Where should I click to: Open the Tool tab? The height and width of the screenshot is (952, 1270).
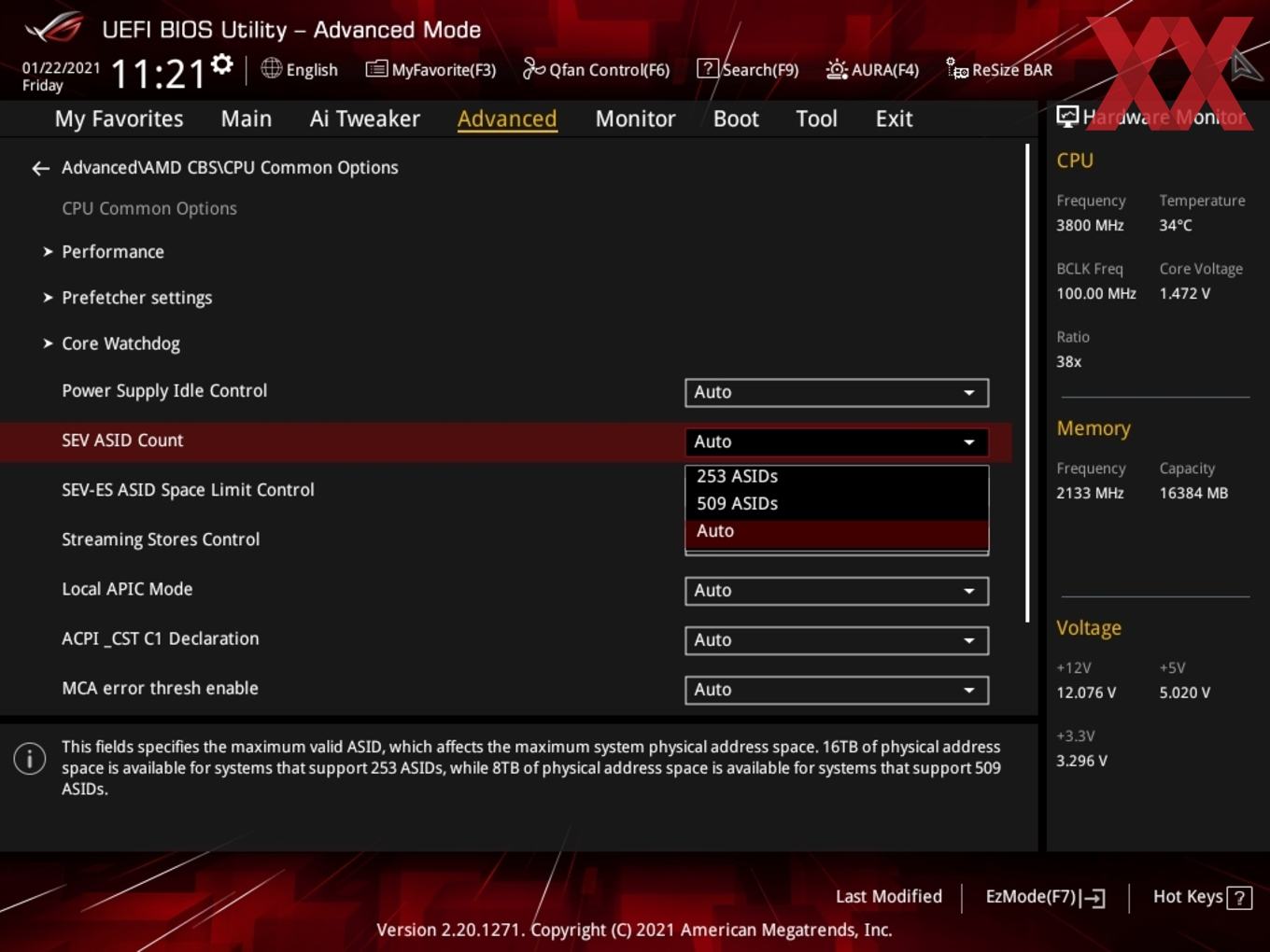click(x=816, y=119)
